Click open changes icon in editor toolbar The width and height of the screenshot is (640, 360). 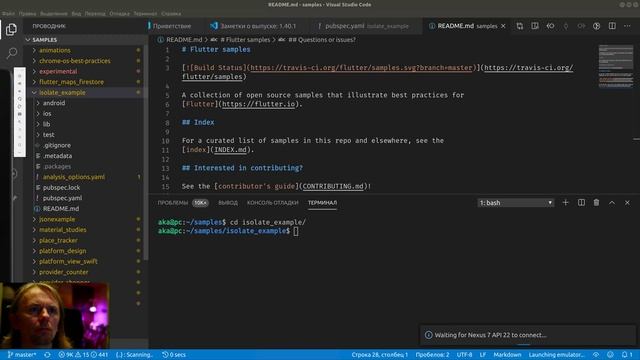(x=520, y=26)
